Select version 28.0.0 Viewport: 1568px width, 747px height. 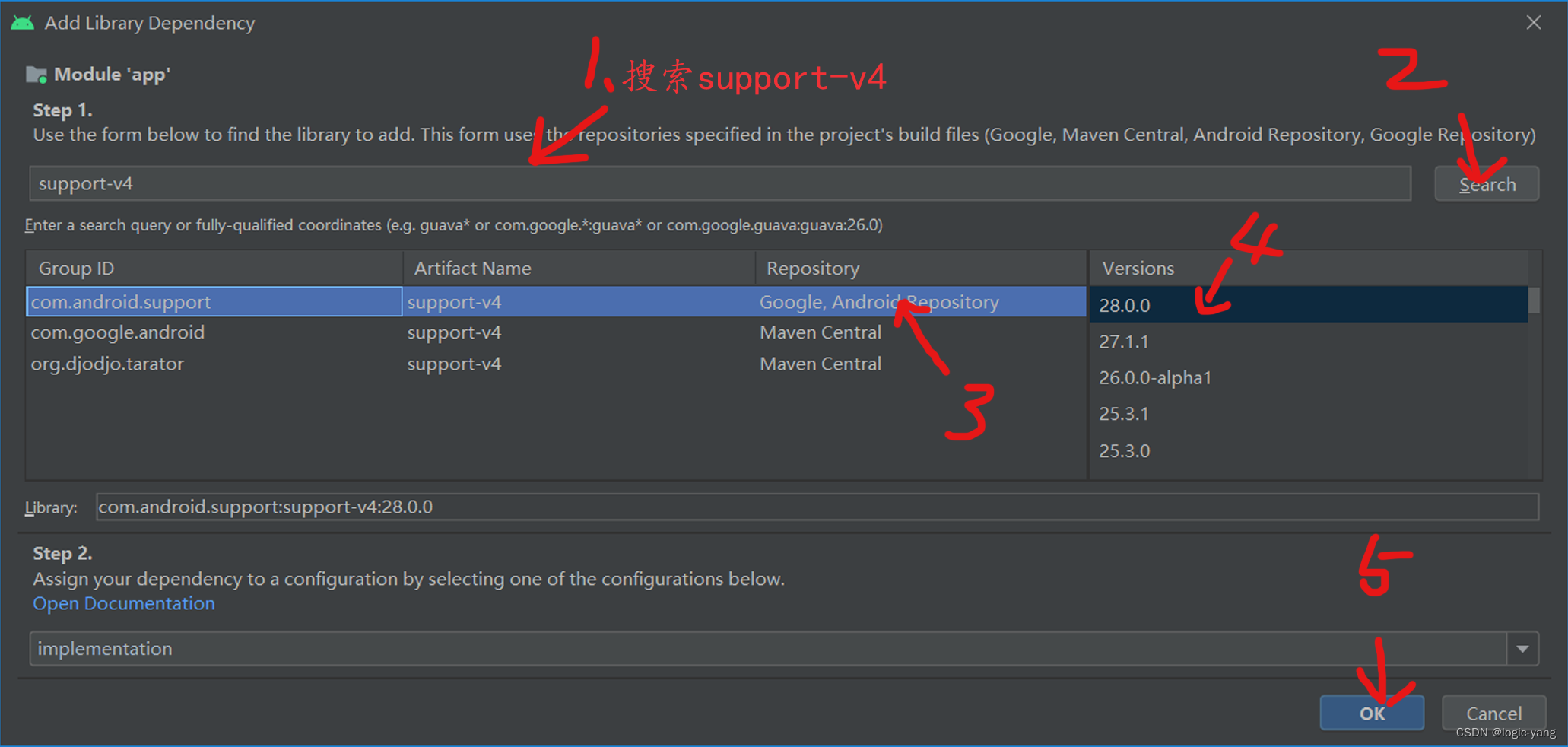(1308, 305)
